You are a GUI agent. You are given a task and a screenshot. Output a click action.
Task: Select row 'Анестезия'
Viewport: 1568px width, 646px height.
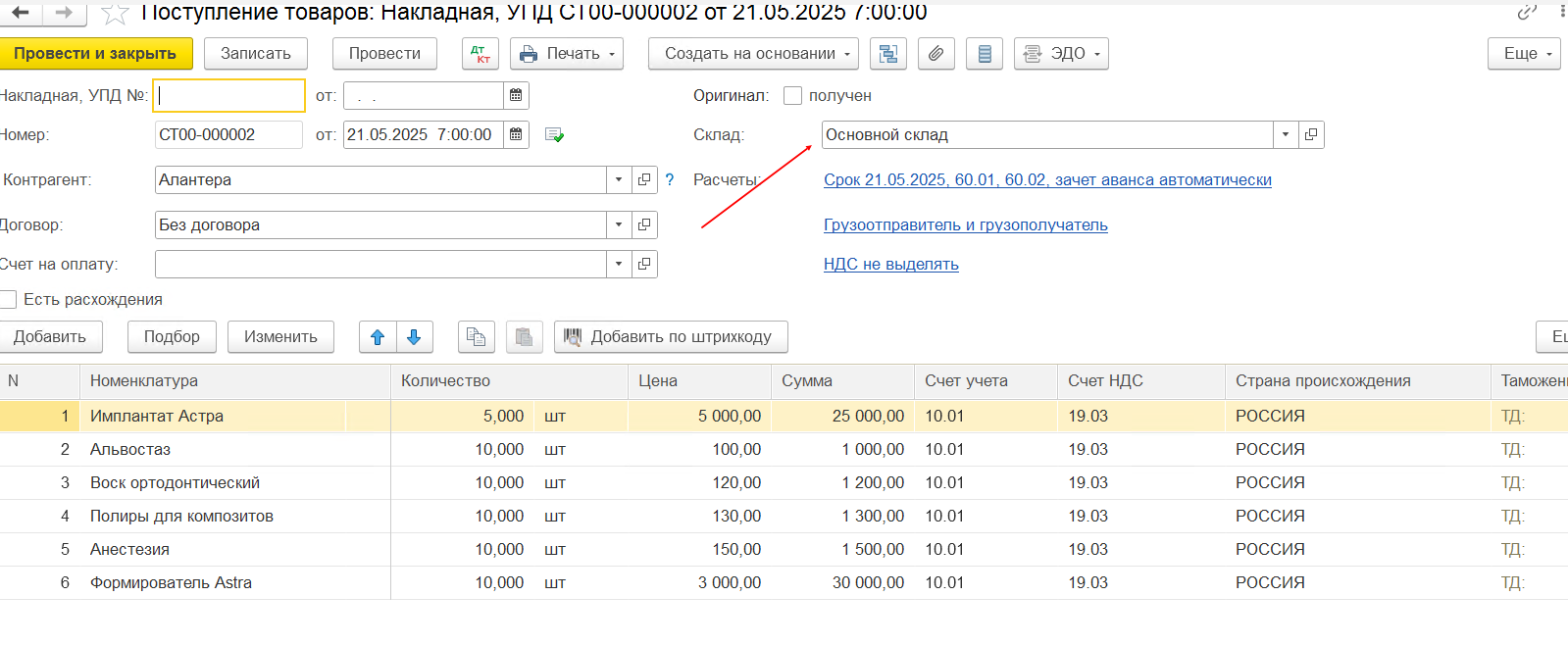(784, 549)
